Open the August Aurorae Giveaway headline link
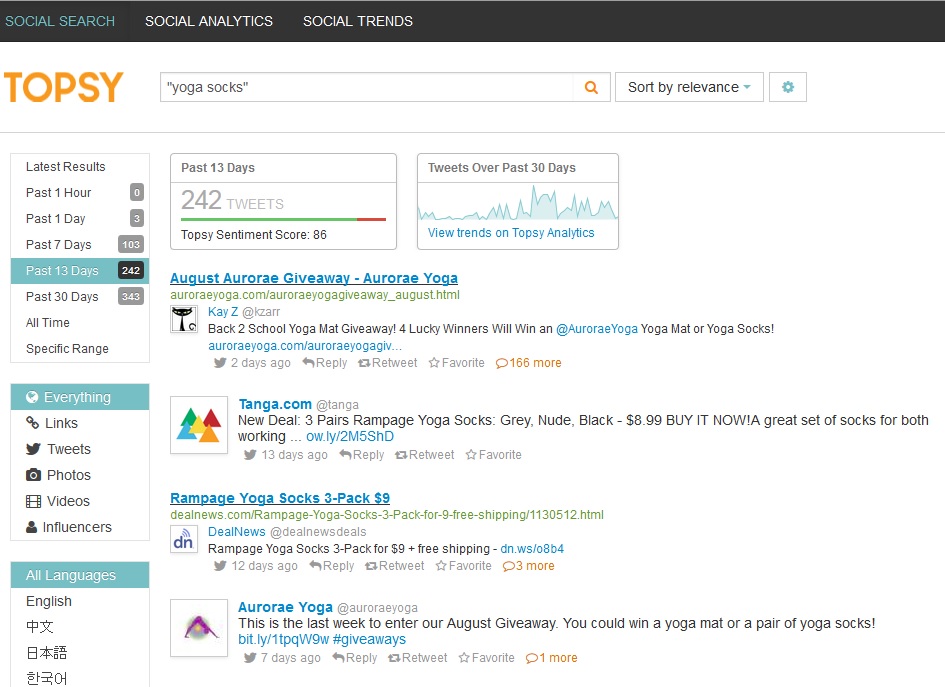 coord(314,278)
